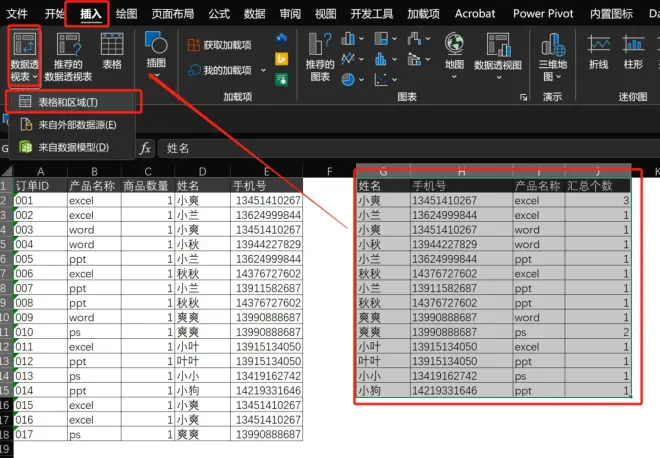Open the scatter chart dropdown arrow
Image resolution: width=660 pixels, height=458 pixels.
click(x=394, y=79)
